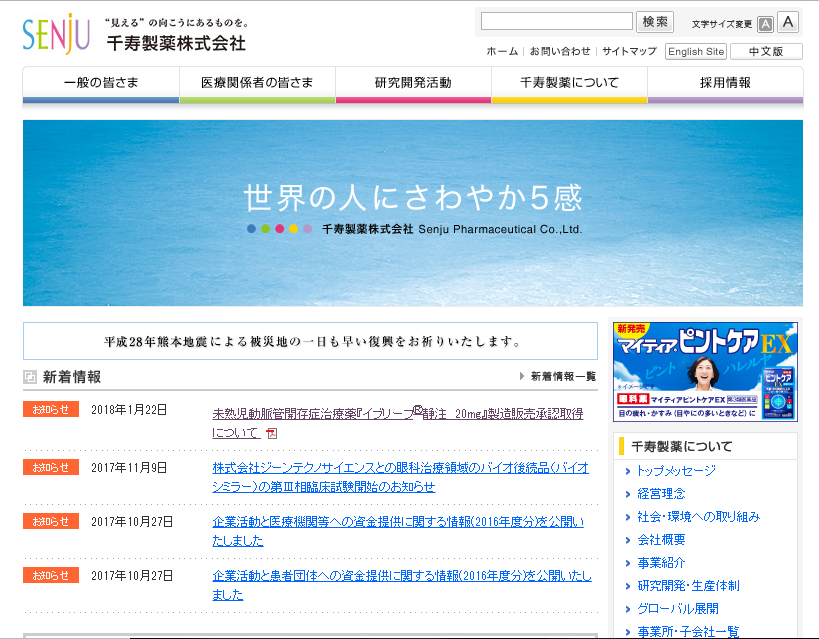Switch to the 中文版 site

766,52
